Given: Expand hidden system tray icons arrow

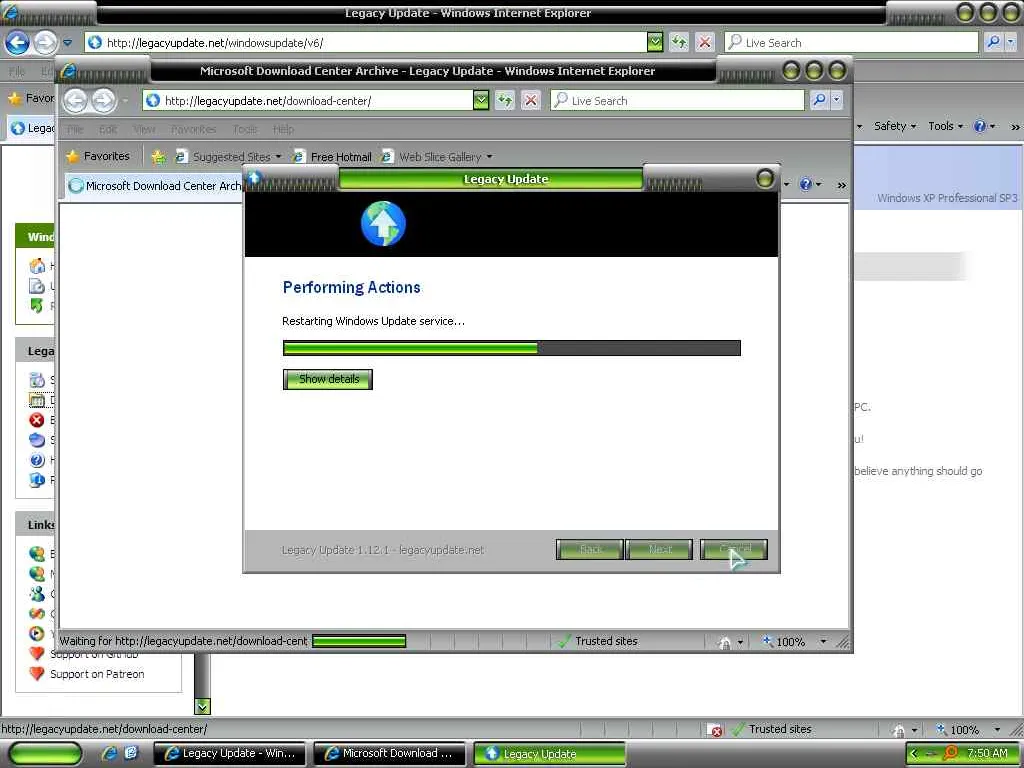Looking at the screenshot, I should 914,754.
